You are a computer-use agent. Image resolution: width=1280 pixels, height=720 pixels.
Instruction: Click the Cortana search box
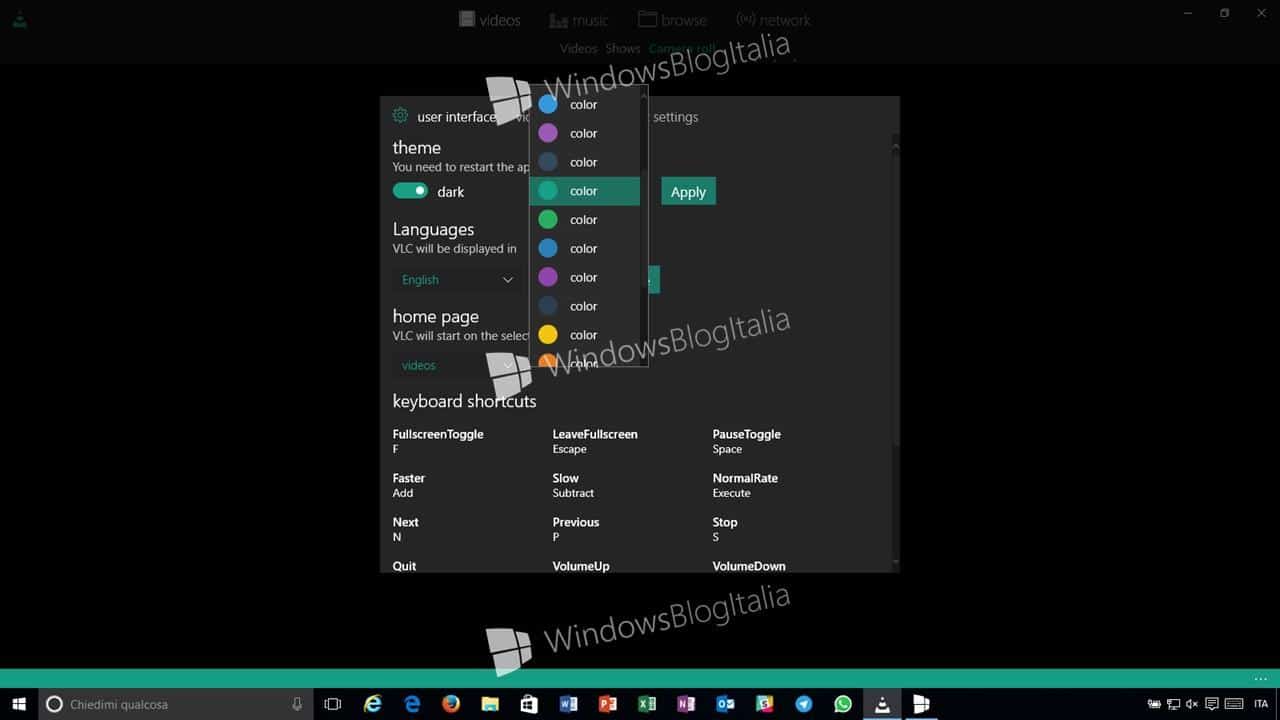point(175,704)
